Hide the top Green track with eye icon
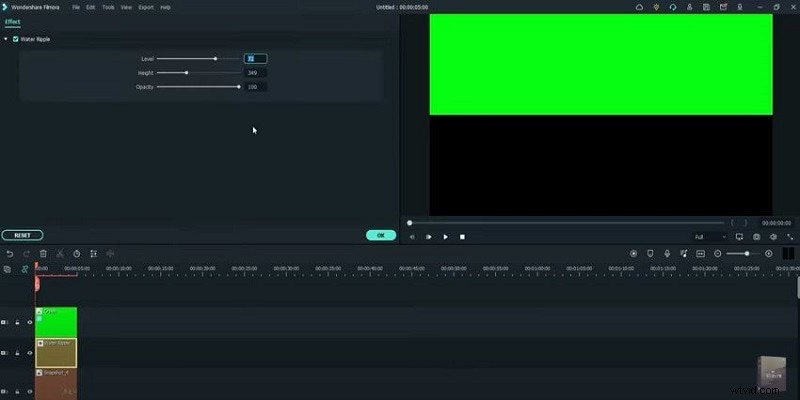 point(29,322)
